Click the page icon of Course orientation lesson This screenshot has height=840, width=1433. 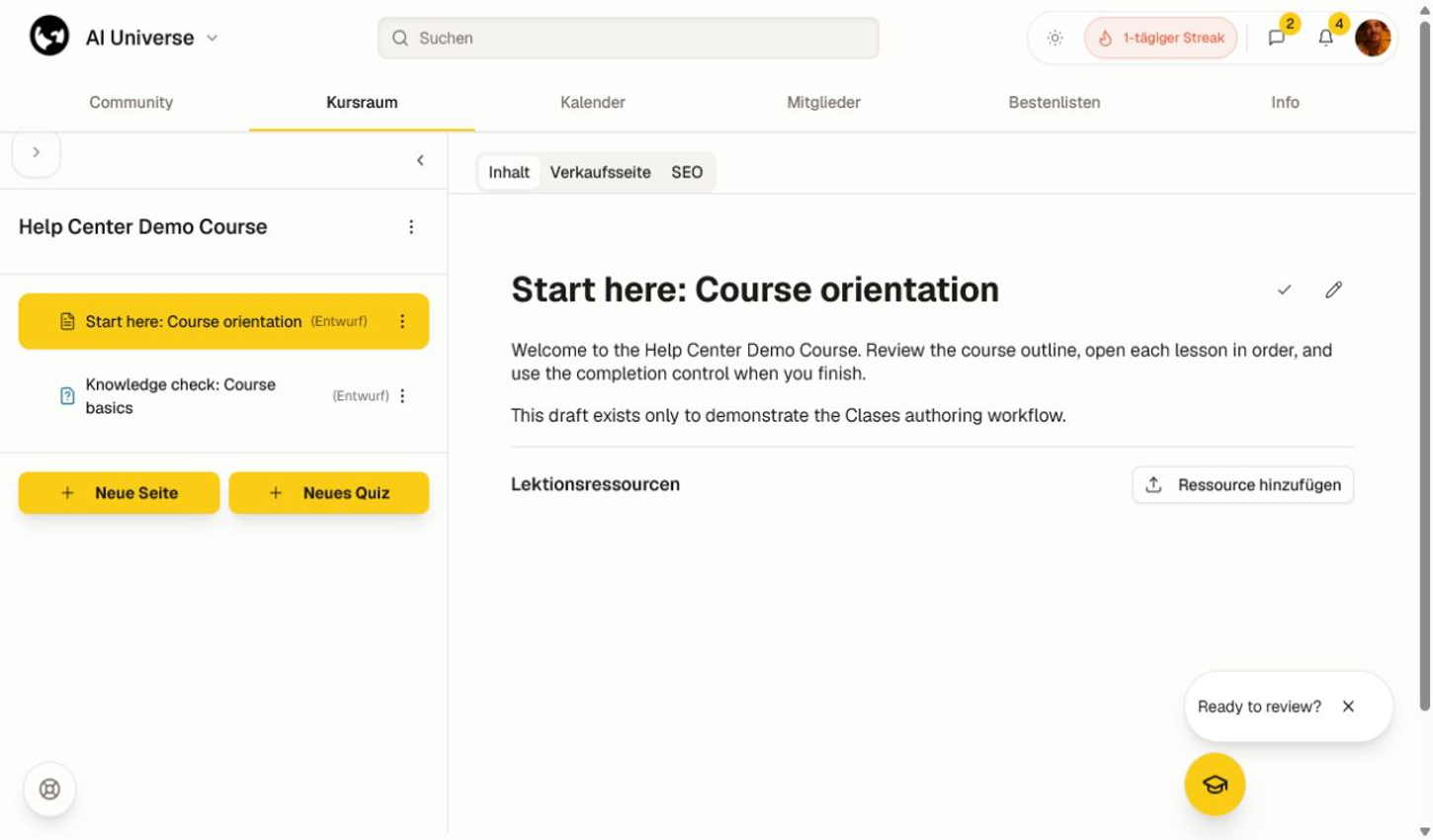pyautogui.click(x=67, y=321)
